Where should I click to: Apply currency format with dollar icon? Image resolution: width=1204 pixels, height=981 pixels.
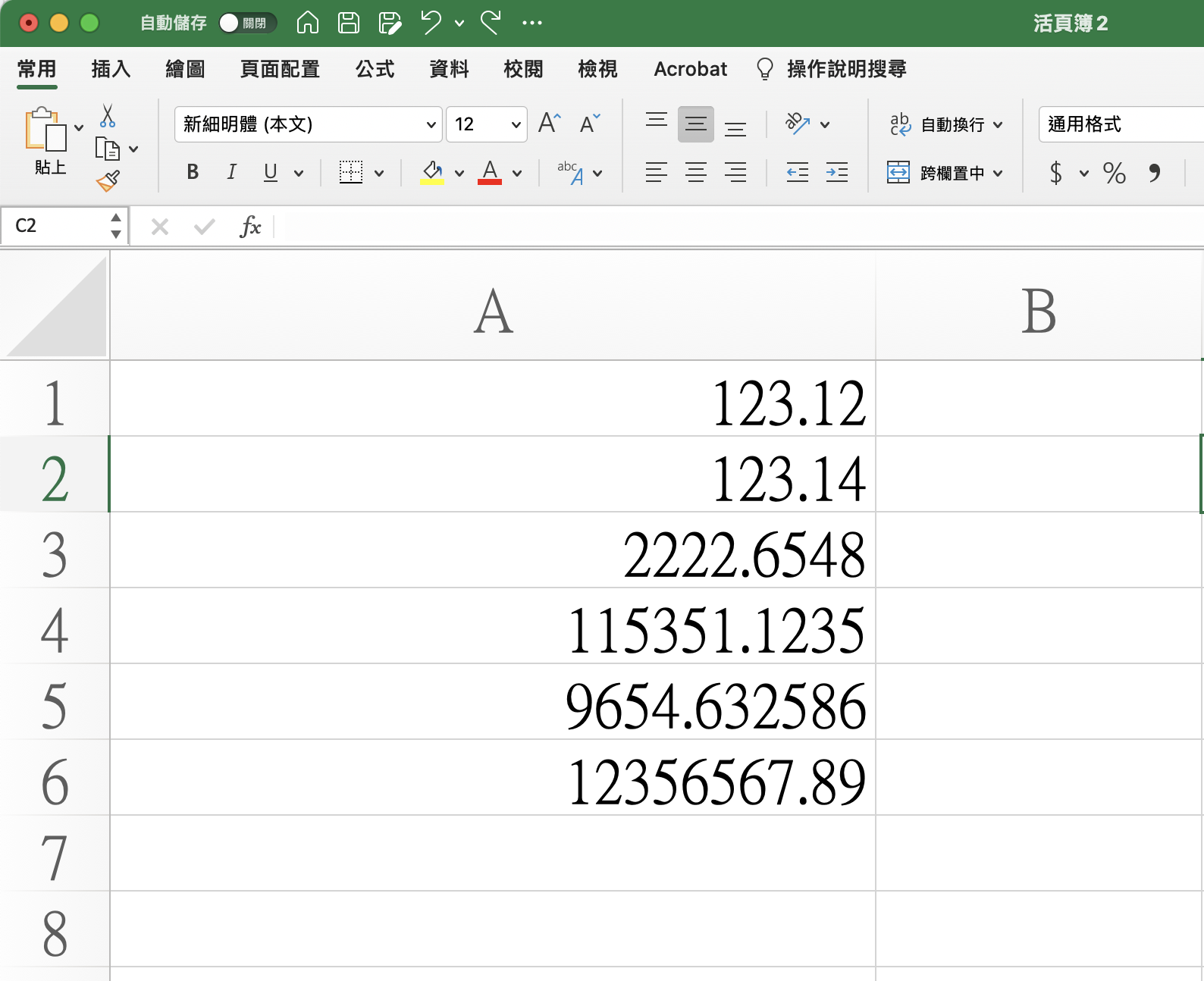point(1055,173)
